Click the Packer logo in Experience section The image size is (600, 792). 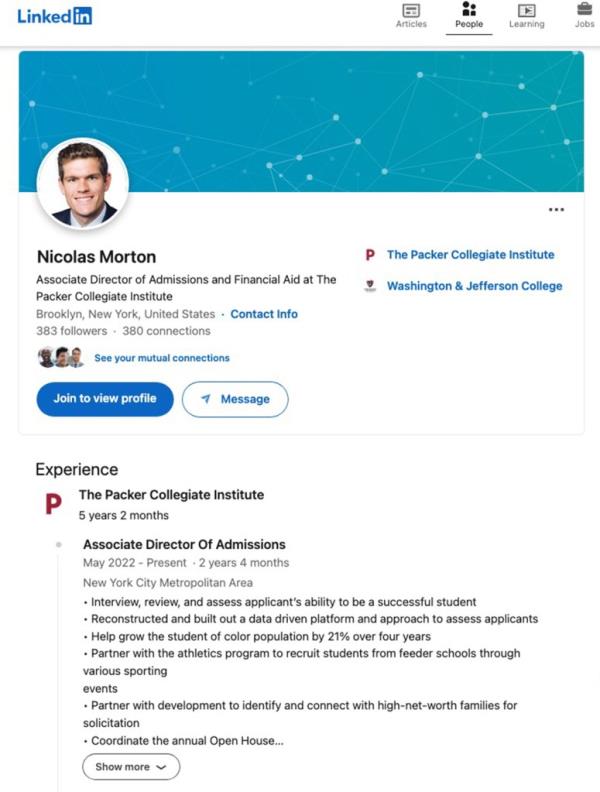pos(53,504)
